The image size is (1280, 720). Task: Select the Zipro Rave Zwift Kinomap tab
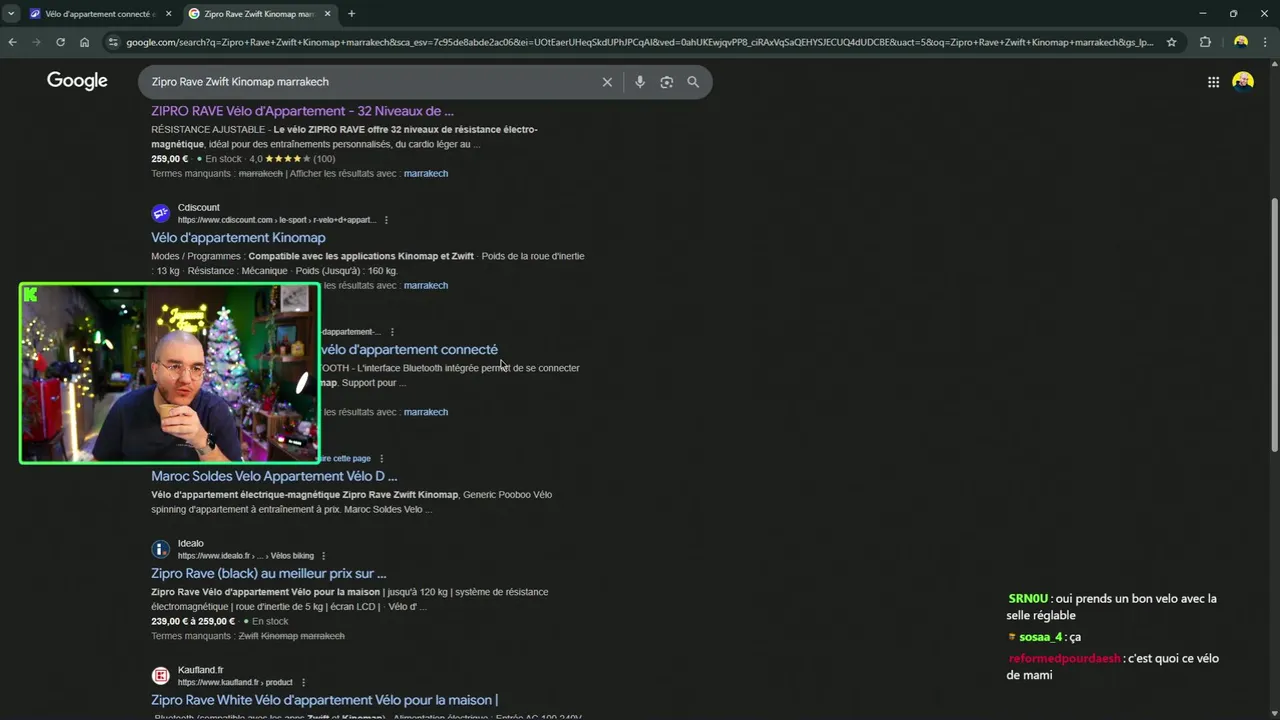point(260,14)
